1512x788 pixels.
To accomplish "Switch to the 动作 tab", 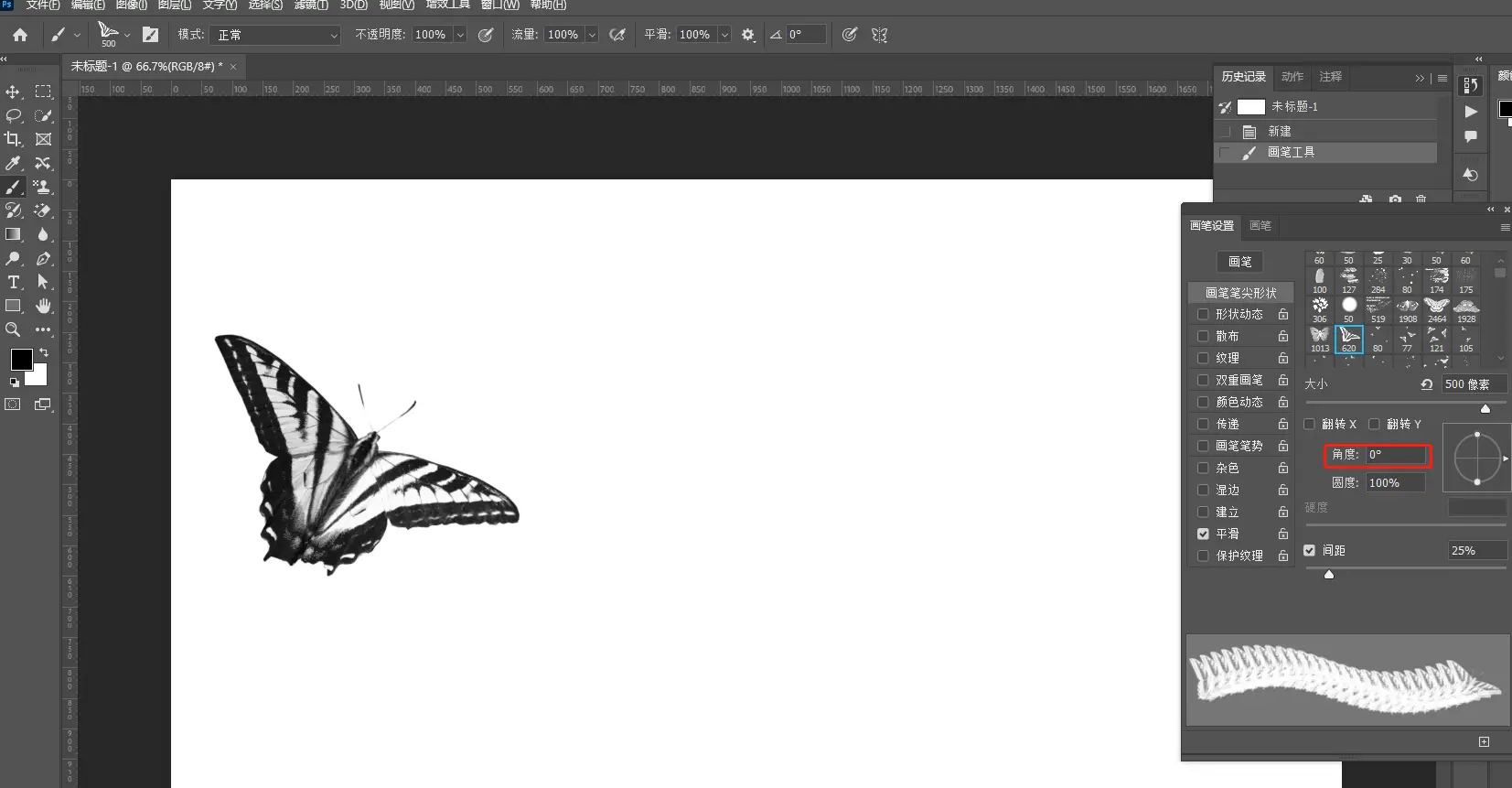I will coord(1292,77).
